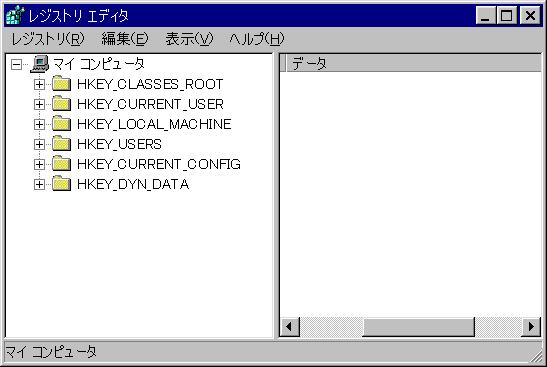
Task: Click the HKEY_CLASSES_ROOT folder icon
Action: 61,84
